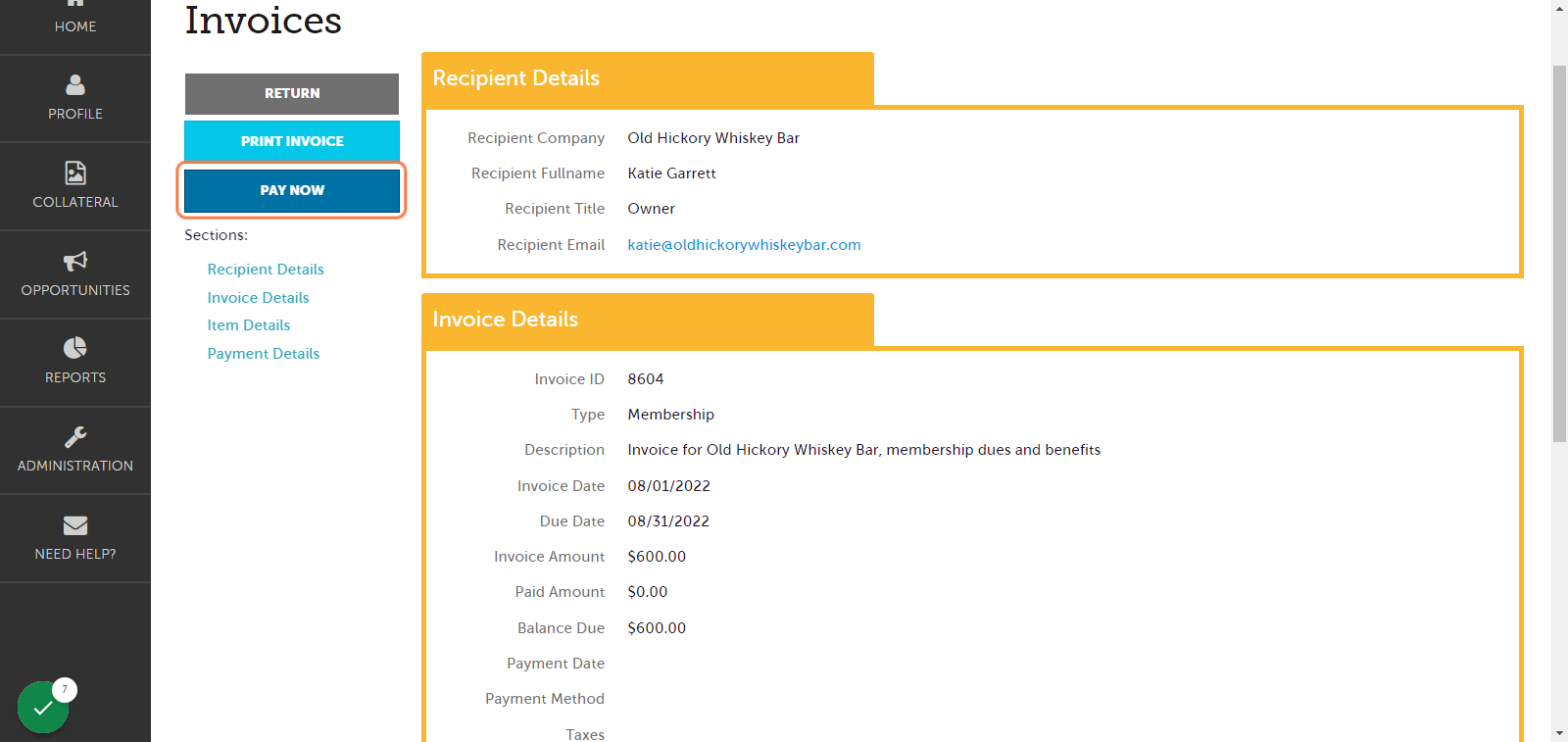
Task: Click the Invoice Amount value $600.00
Action: coord(657,557)
